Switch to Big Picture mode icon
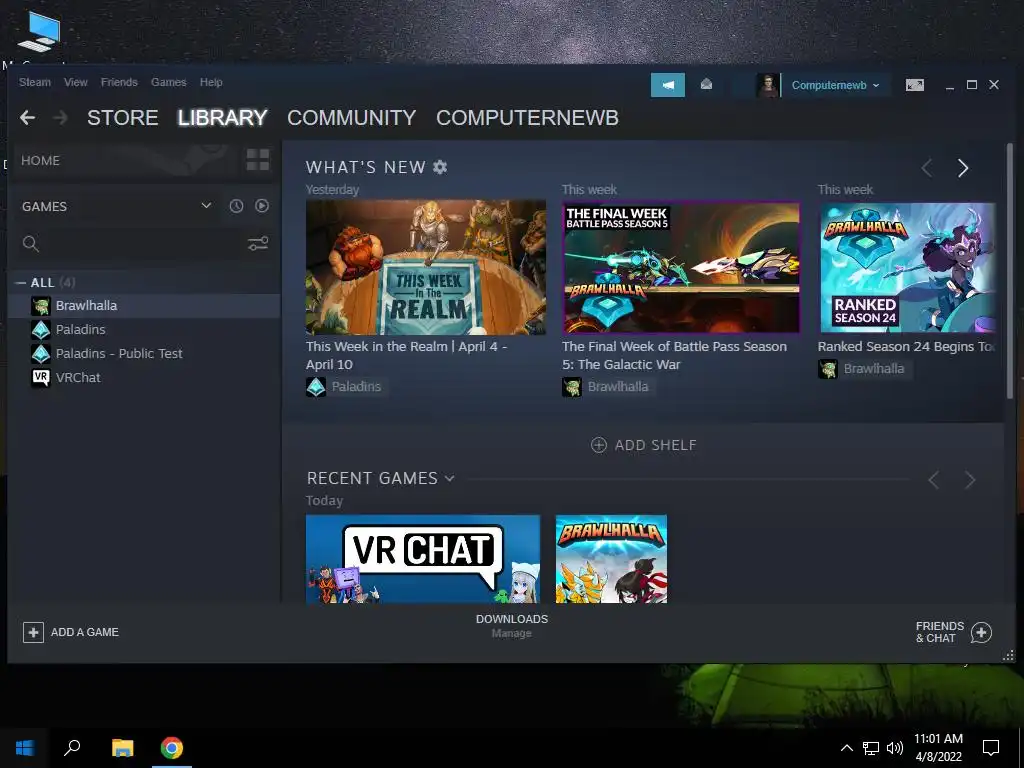Image resolution: width=1024 pixels, height=768 pixels. [914, 85]
